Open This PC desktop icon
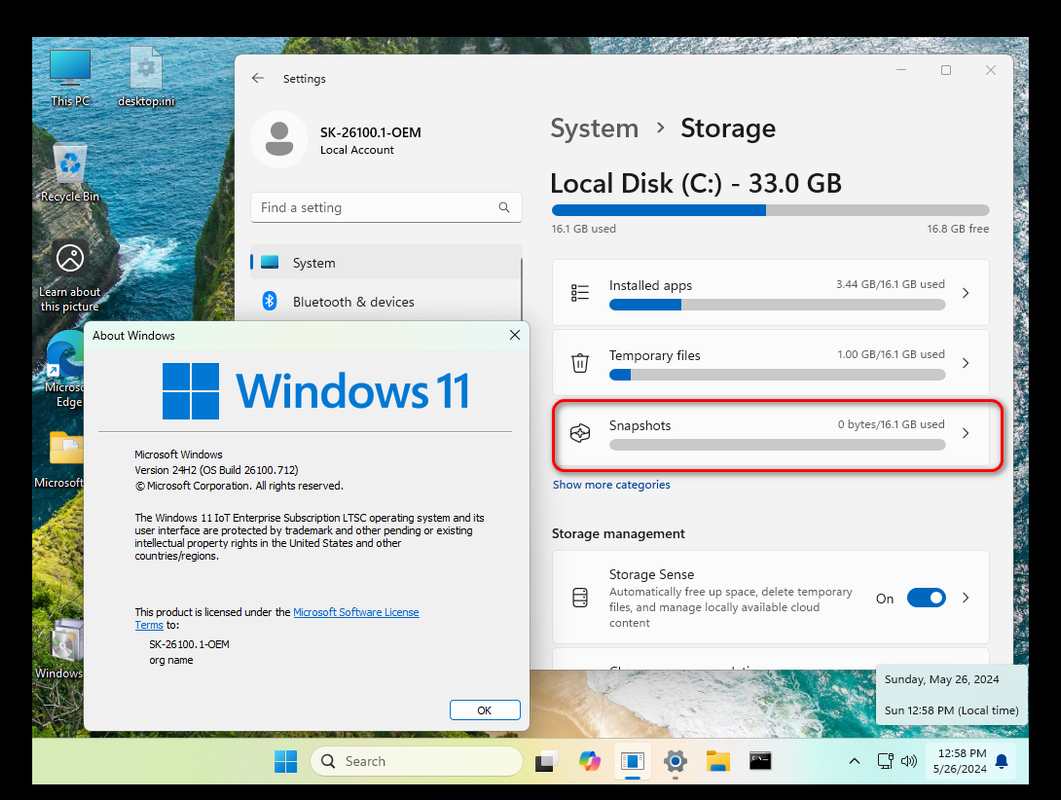The width and height of the screenshot is (1061, 800). [70, 78]
